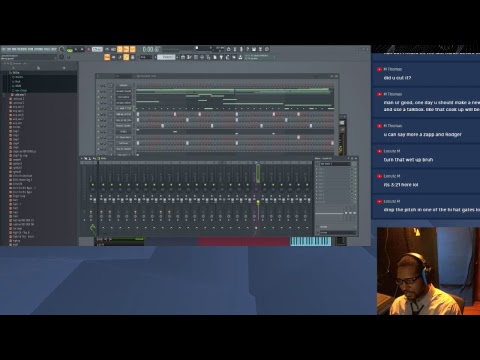The width and height of the screenshot is (480, 360).
Task: Select the cyan piano-note clip in playlist
Action: [311, 241]
